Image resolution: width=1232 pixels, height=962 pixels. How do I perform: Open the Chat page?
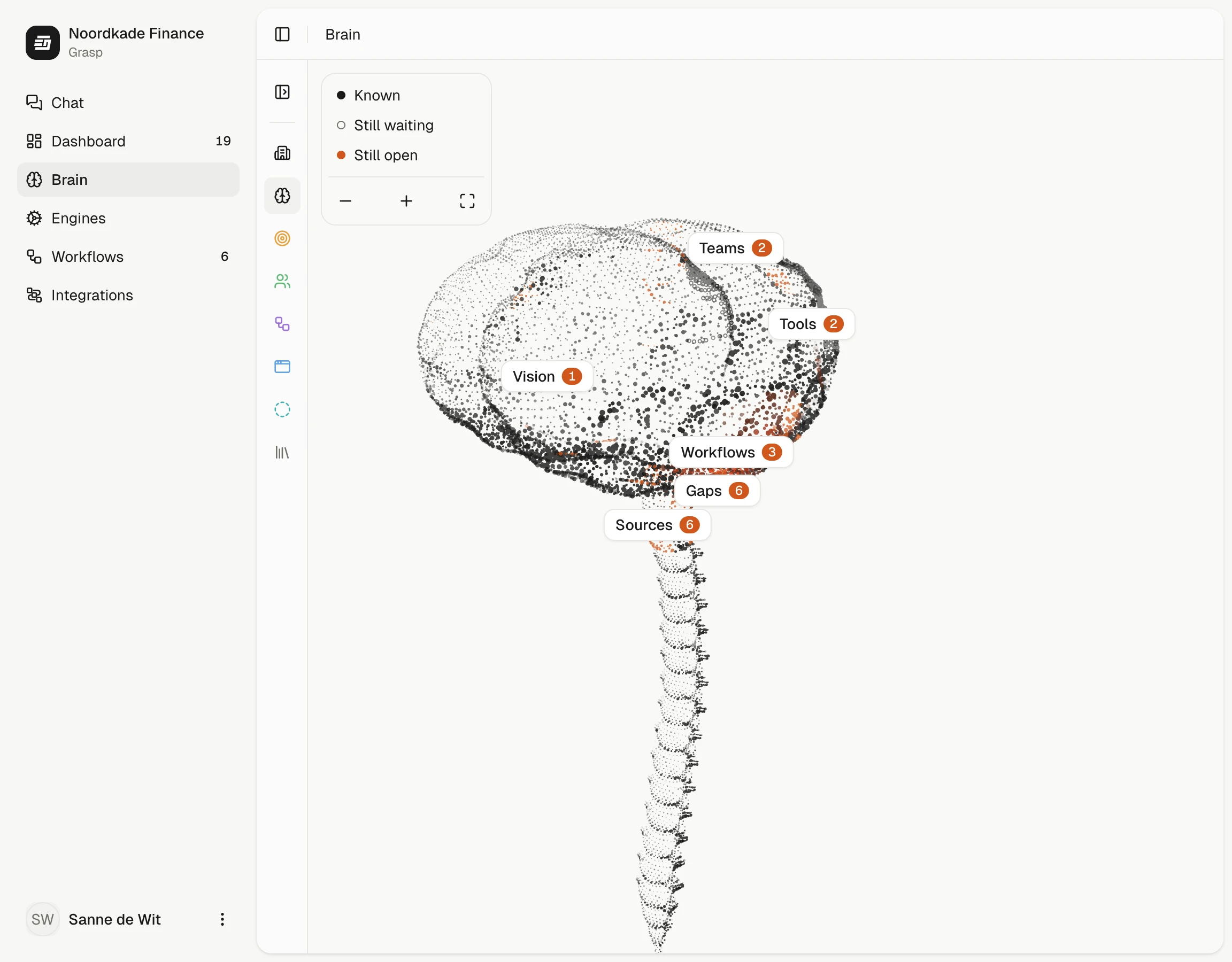[x=128, y=103]
